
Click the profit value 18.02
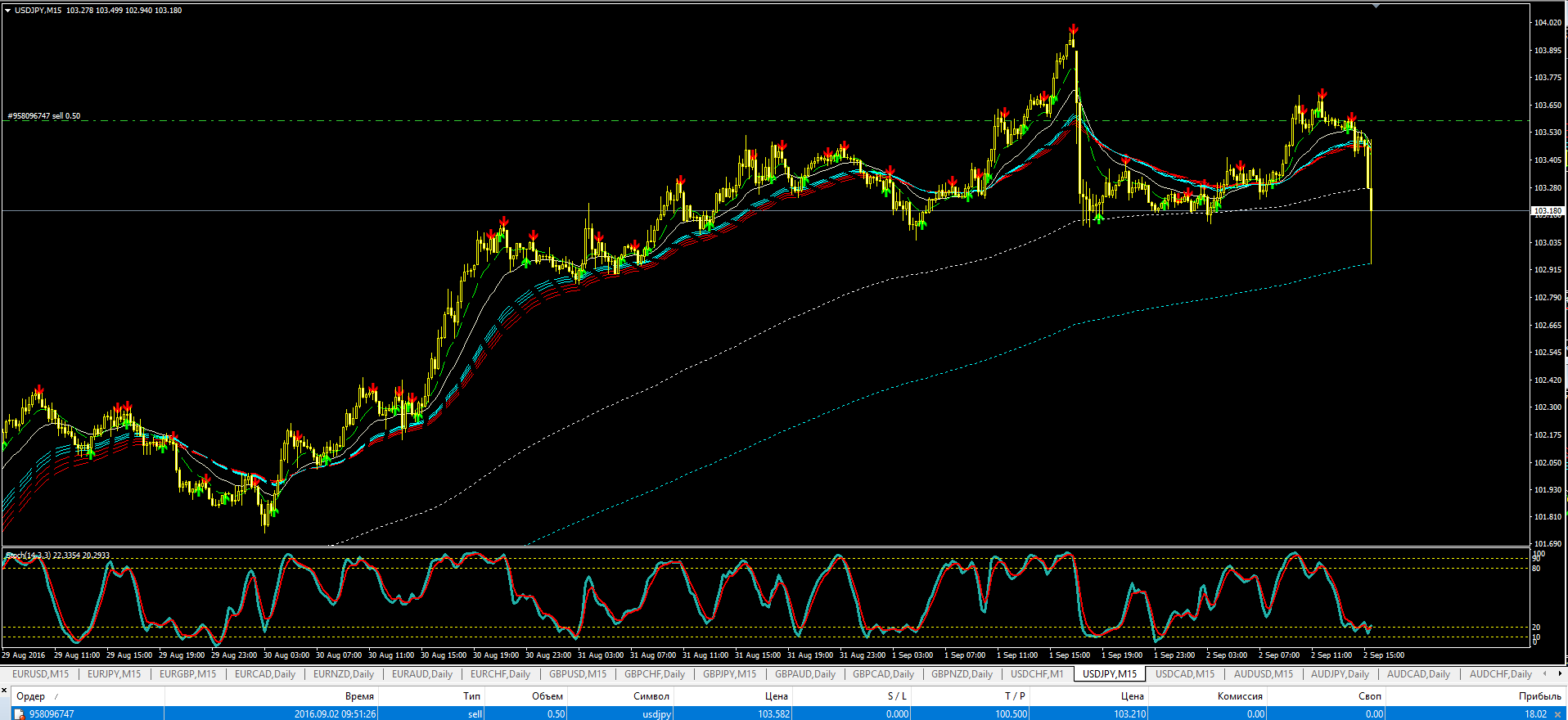(x=1535, y=714)
